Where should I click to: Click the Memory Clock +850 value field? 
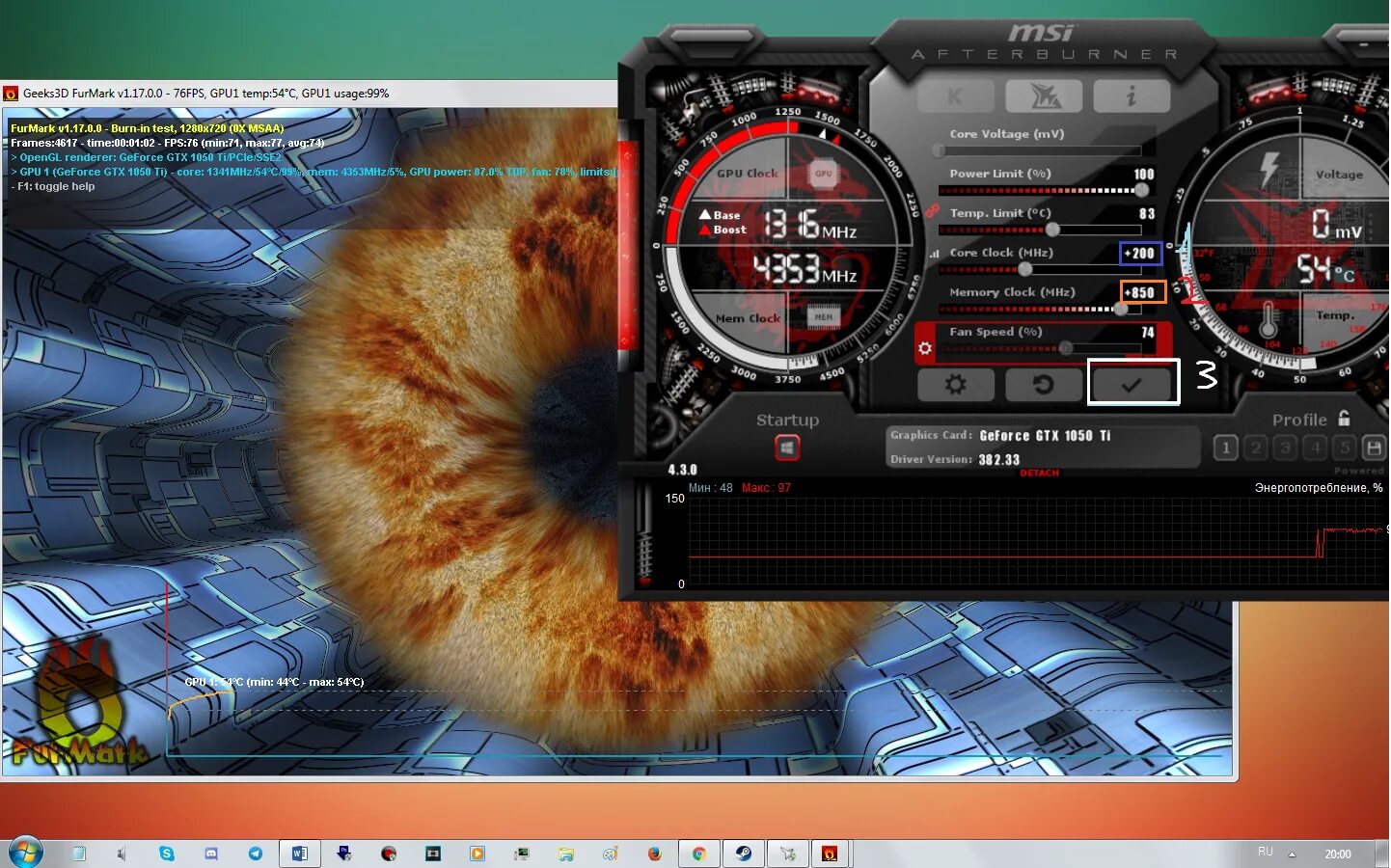1142,292
